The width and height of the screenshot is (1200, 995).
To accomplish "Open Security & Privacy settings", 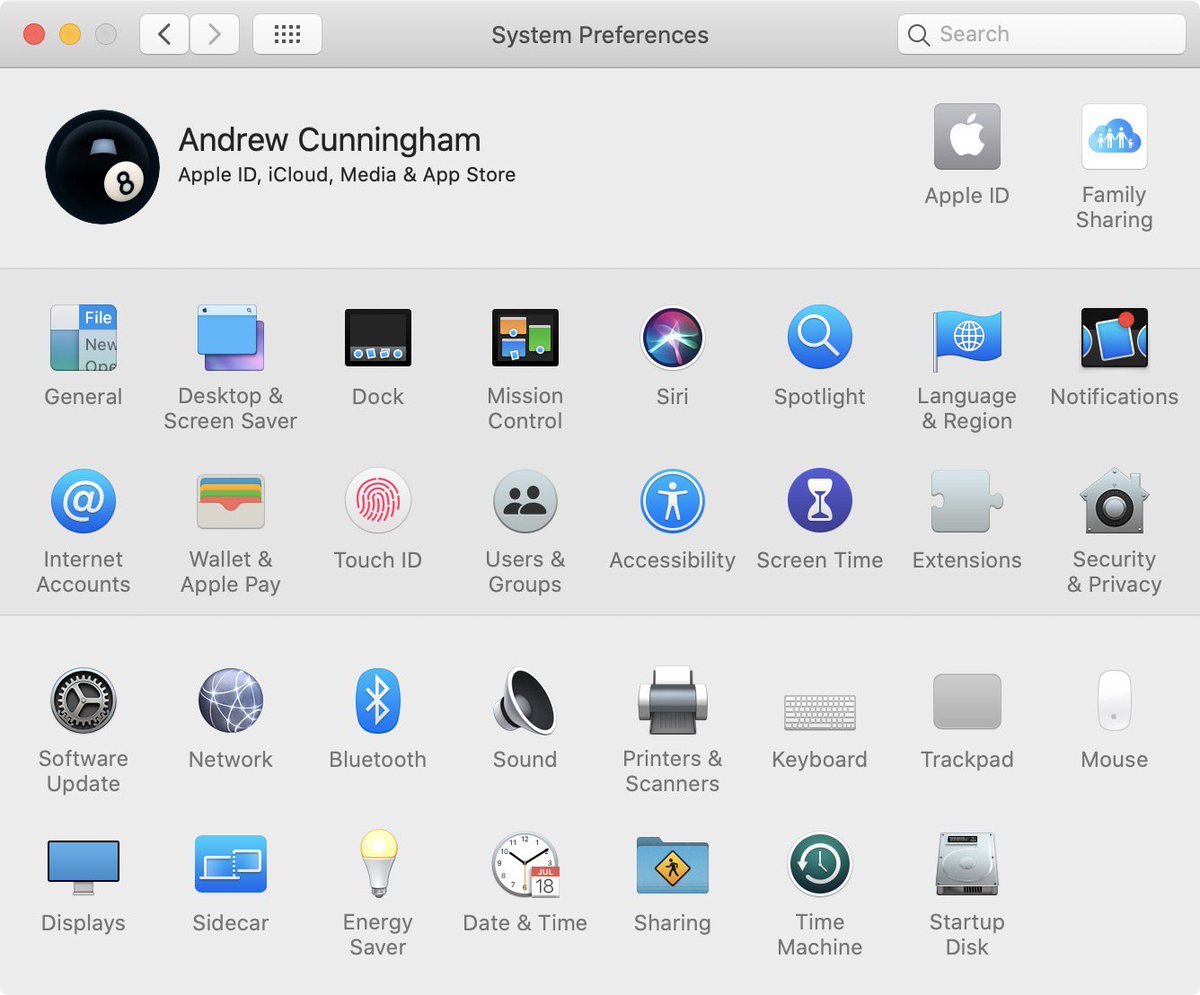I will click(x=1114, y=501).
